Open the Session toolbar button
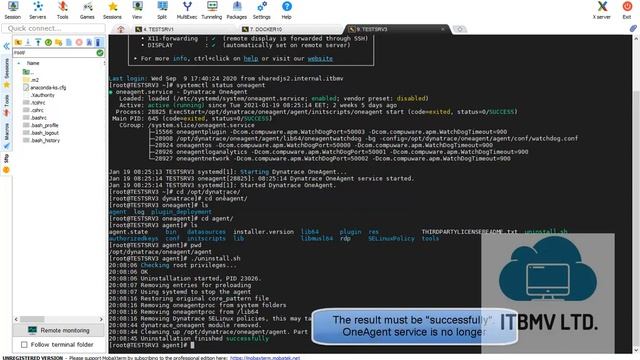640x360 pixels. [13, 10]
